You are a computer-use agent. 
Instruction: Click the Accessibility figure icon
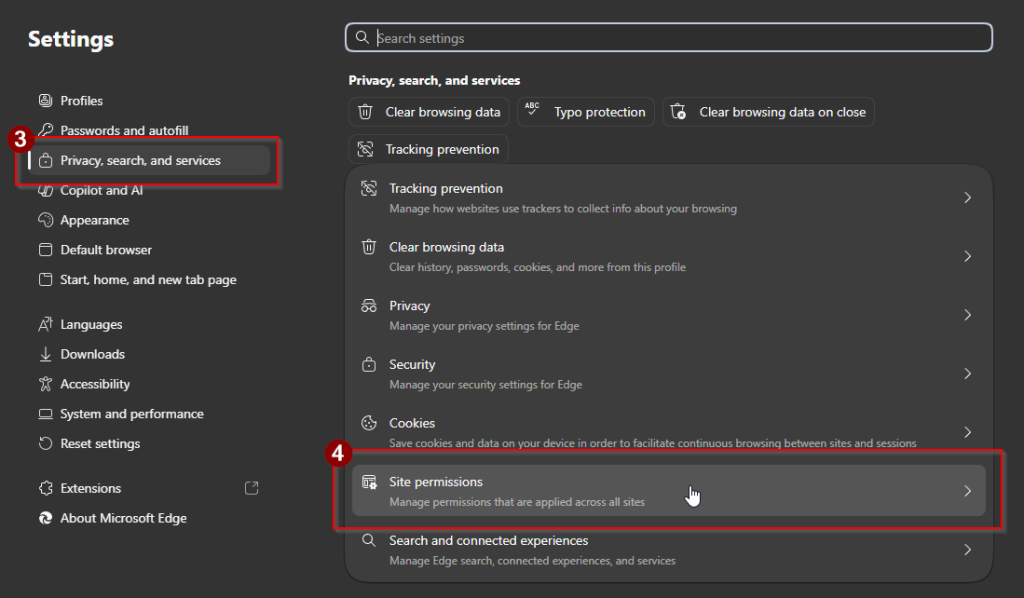pos(45,384)
